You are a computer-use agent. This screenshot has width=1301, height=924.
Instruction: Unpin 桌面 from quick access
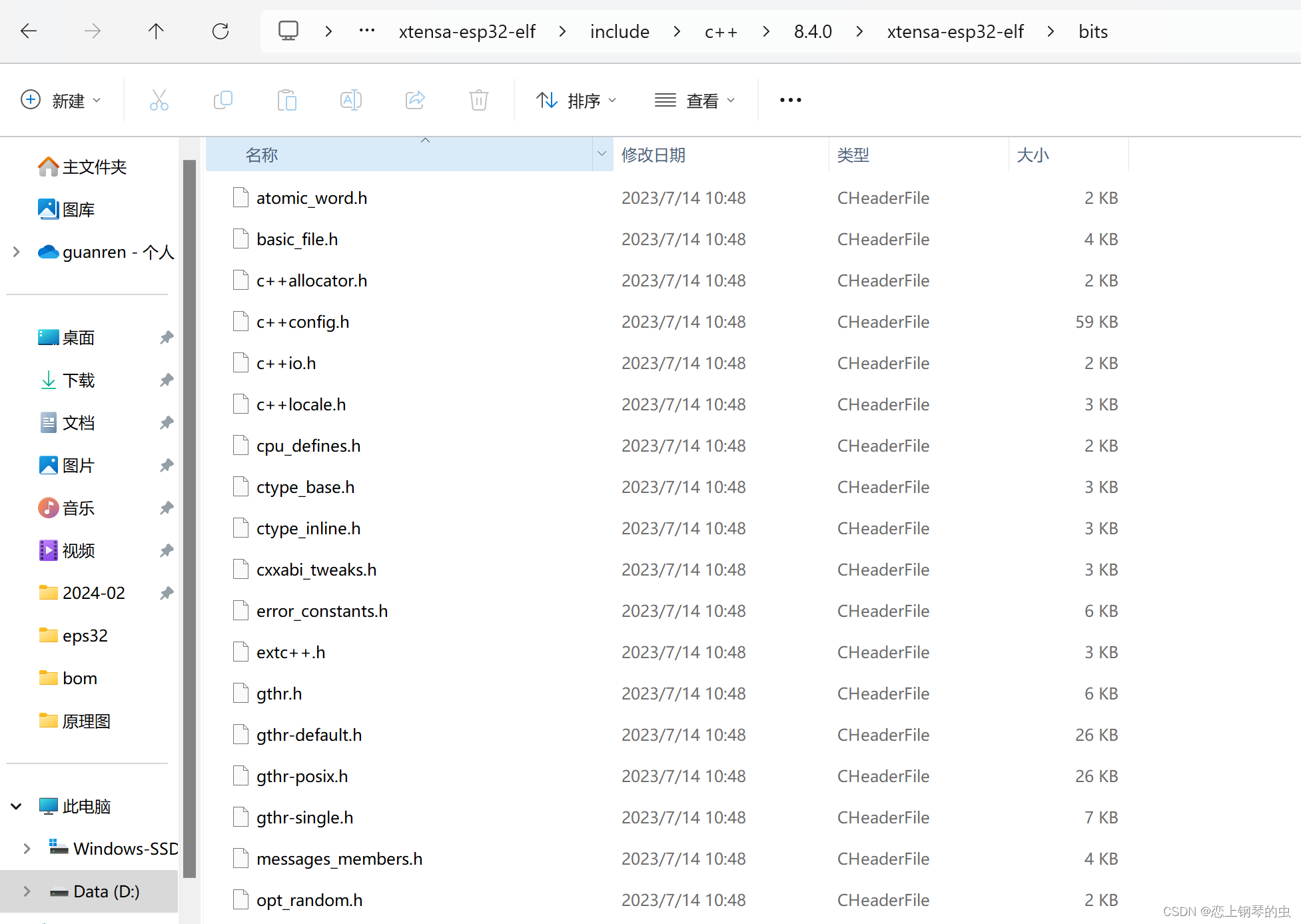(x=167, y=338)
